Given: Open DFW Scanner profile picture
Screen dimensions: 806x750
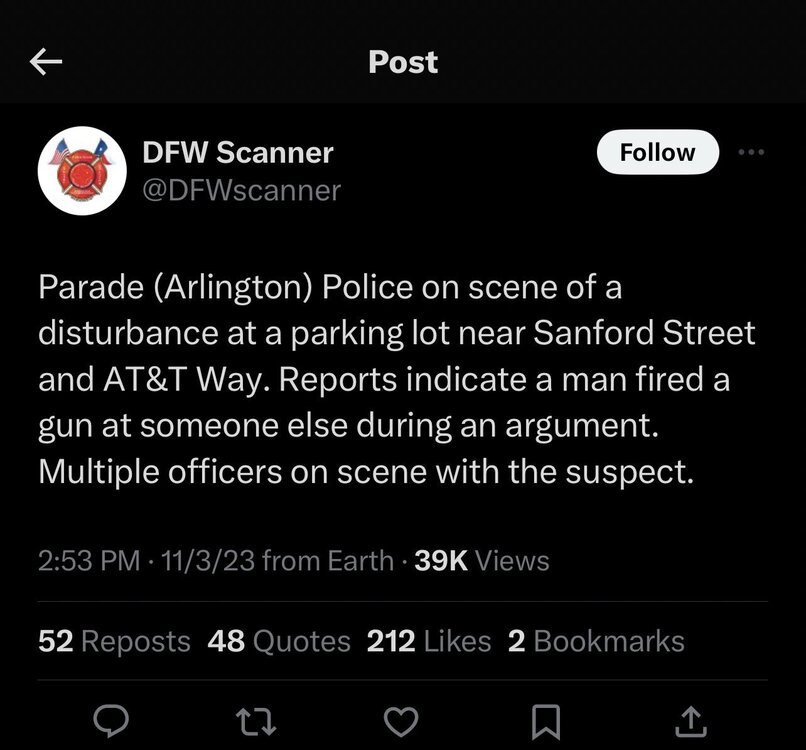Looking at the screenshot, I should (82, 171).
